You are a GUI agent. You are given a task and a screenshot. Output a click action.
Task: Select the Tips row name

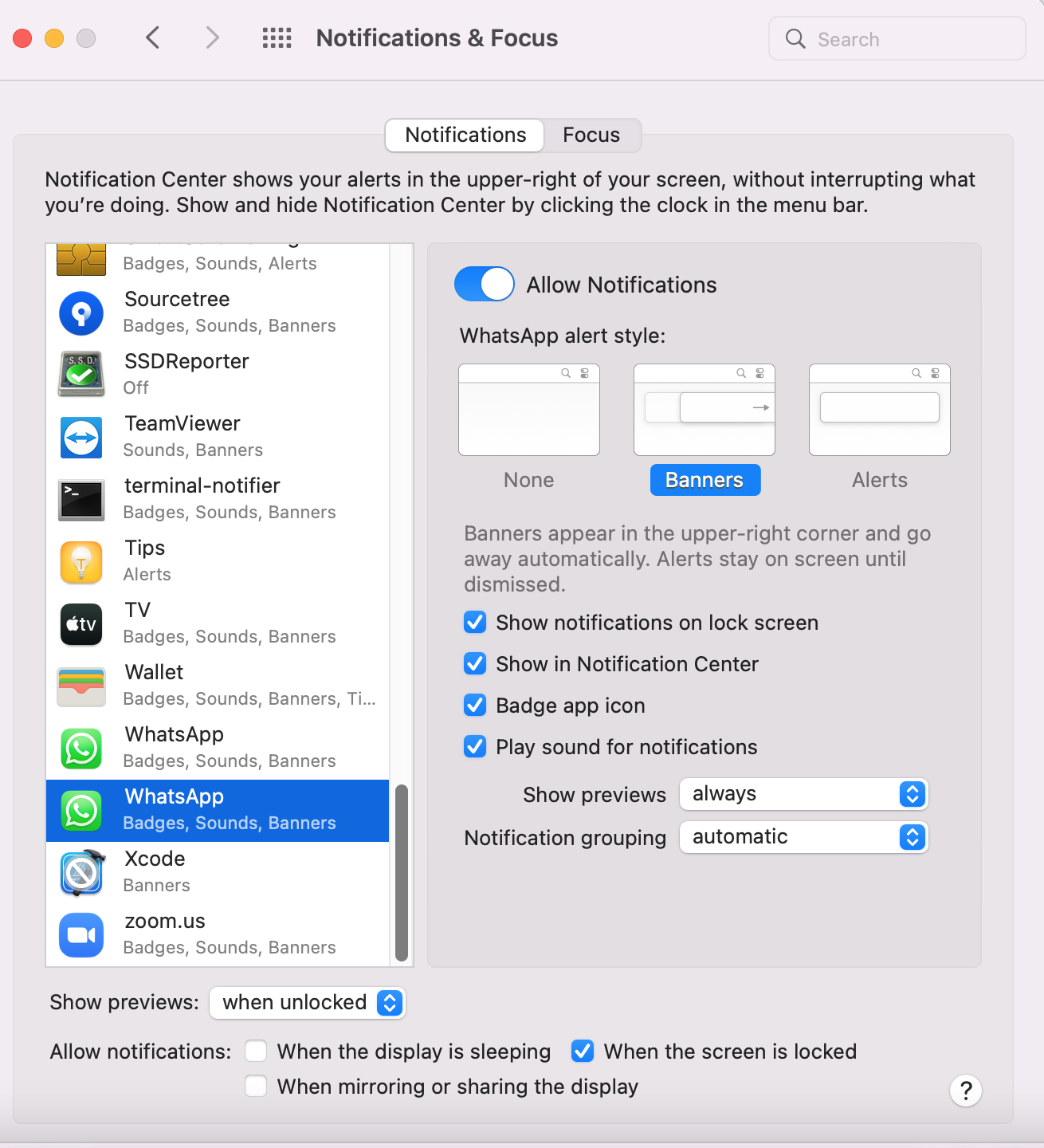145,548
